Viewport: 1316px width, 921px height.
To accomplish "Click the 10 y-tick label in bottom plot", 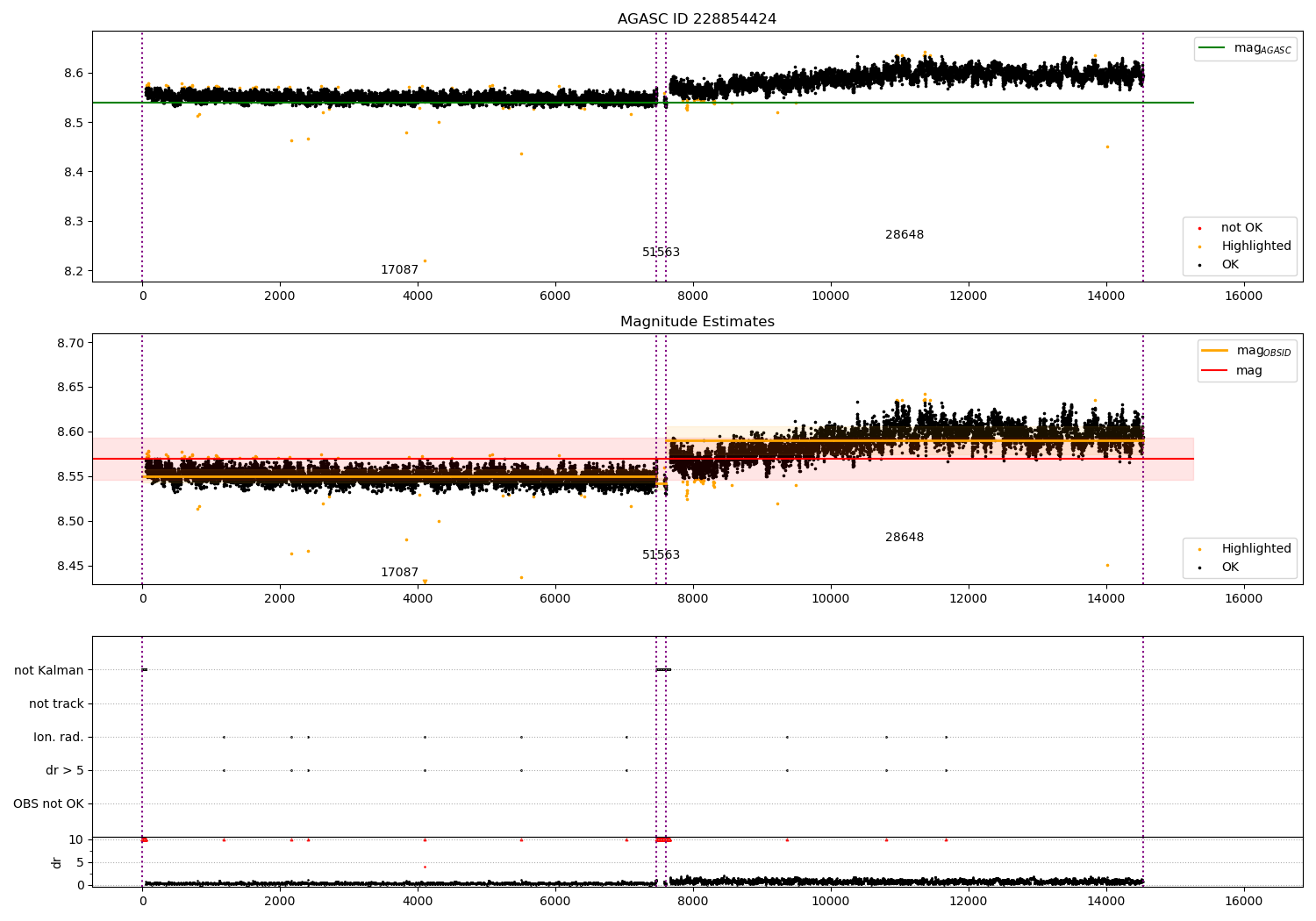I will (x=76, y=839).
